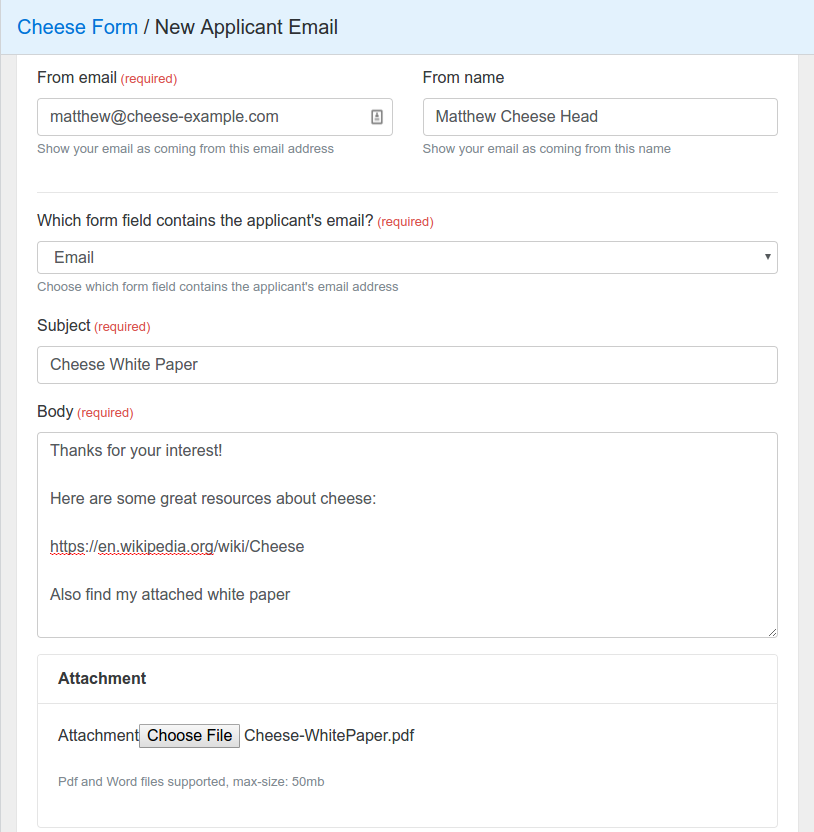The image size is (814, 832).
Task: Click the 'New Applicant Email' page title
Action: 246,27
